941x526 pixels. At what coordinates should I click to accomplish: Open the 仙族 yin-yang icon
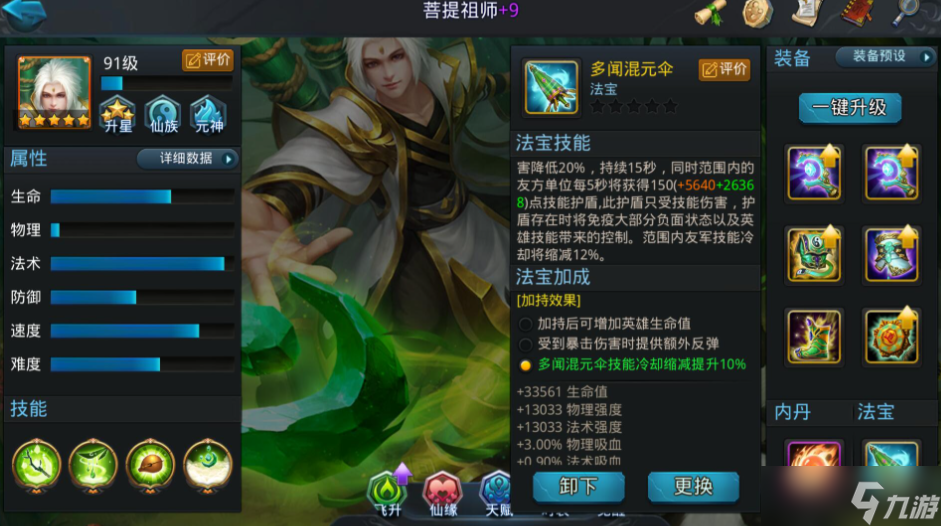163,114
